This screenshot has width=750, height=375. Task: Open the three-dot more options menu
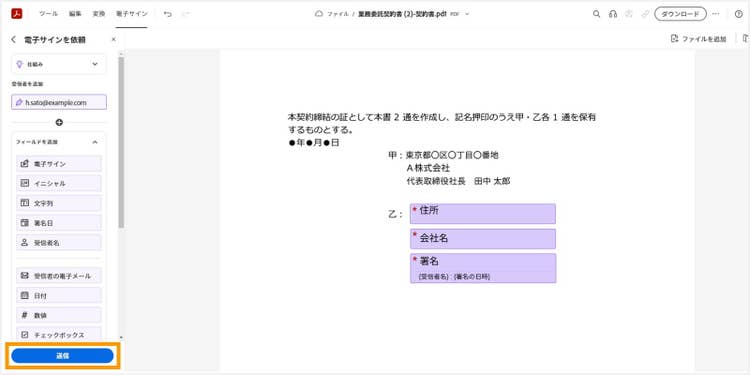click(716, 14)
